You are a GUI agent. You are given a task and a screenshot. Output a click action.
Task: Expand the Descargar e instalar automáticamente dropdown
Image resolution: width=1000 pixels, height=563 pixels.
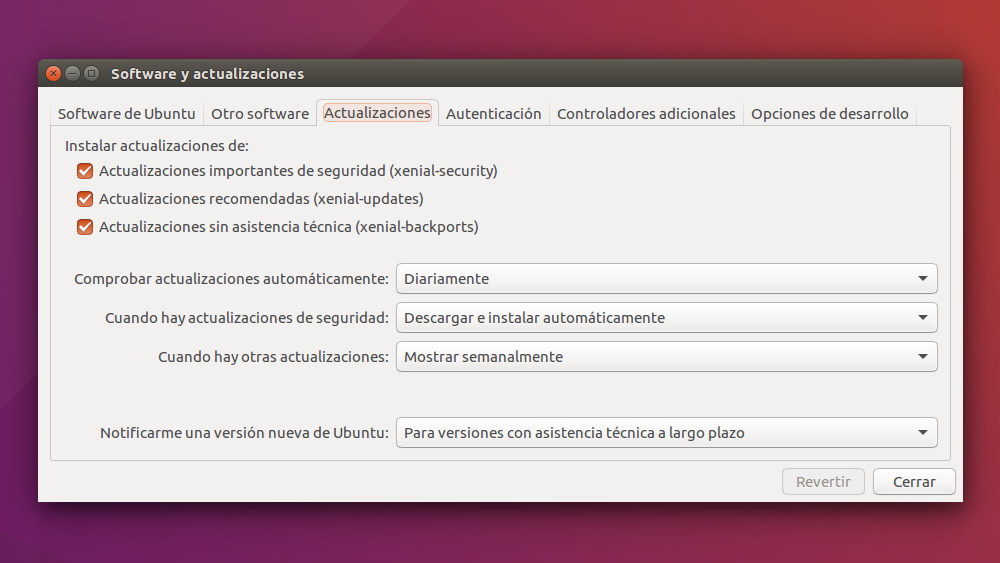click(x=666, y=318)
